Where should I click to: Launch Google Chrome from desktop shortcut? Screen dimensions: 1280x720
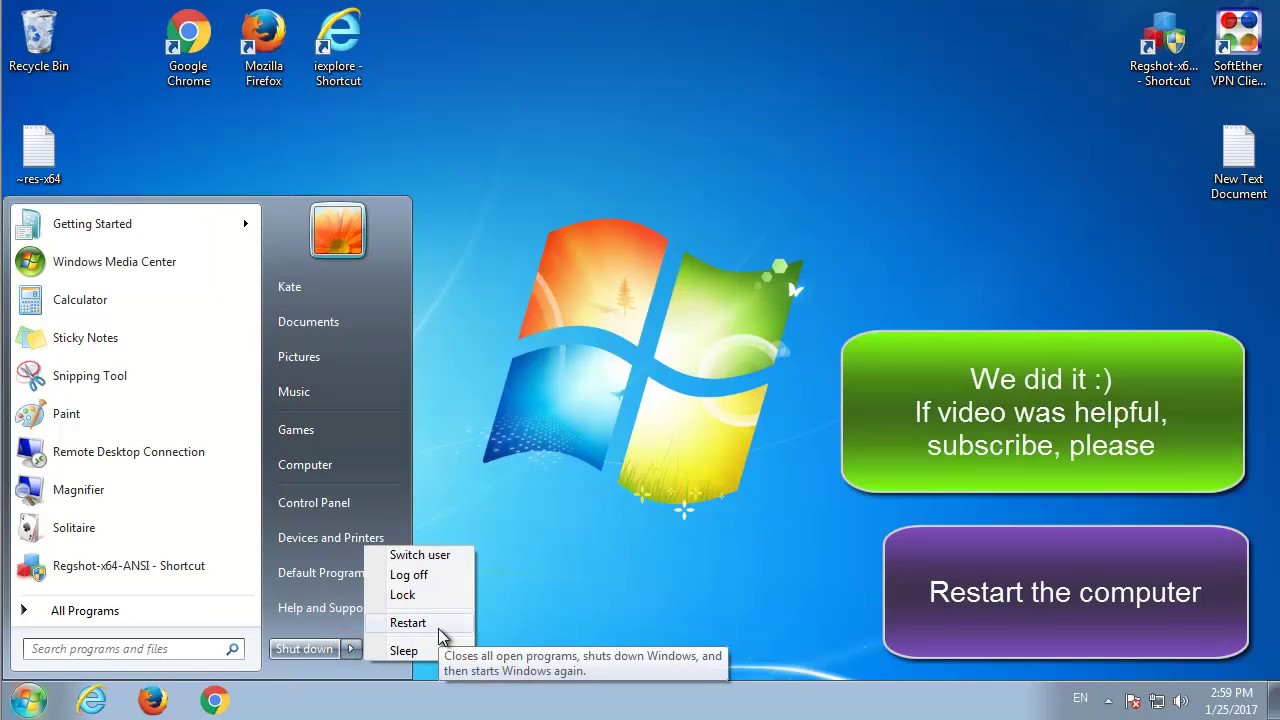(188, 48)
